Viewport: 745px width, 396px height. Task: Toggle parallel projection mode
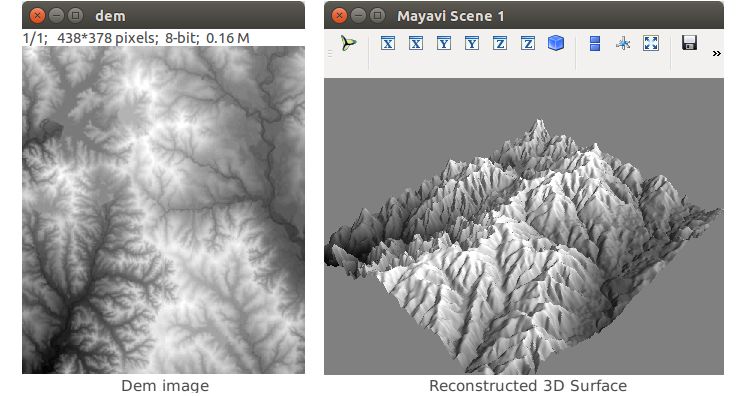[595, 43]
